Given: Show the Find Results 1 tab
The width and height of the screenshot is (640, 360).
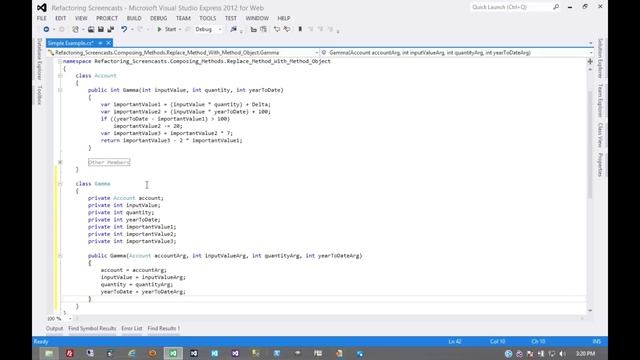Looking at the screenshot, I should [x=164, y=328].
